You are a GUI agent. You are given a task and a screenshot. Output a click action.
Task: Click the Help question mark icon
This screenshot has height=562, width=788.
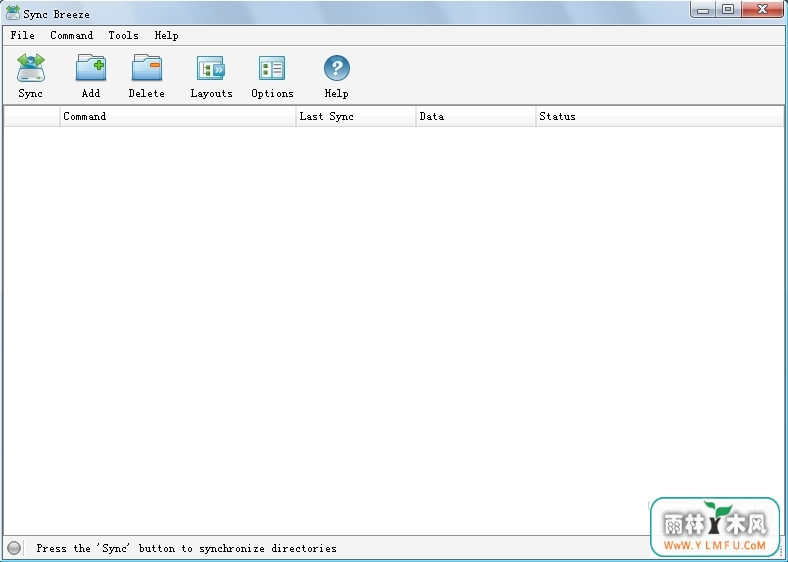[x=336, y=68]
